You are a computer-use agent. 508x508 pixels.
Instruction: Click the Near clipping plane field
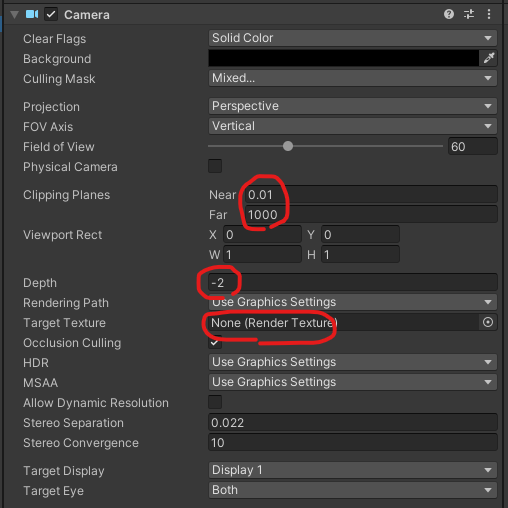(x=371, y=194)
